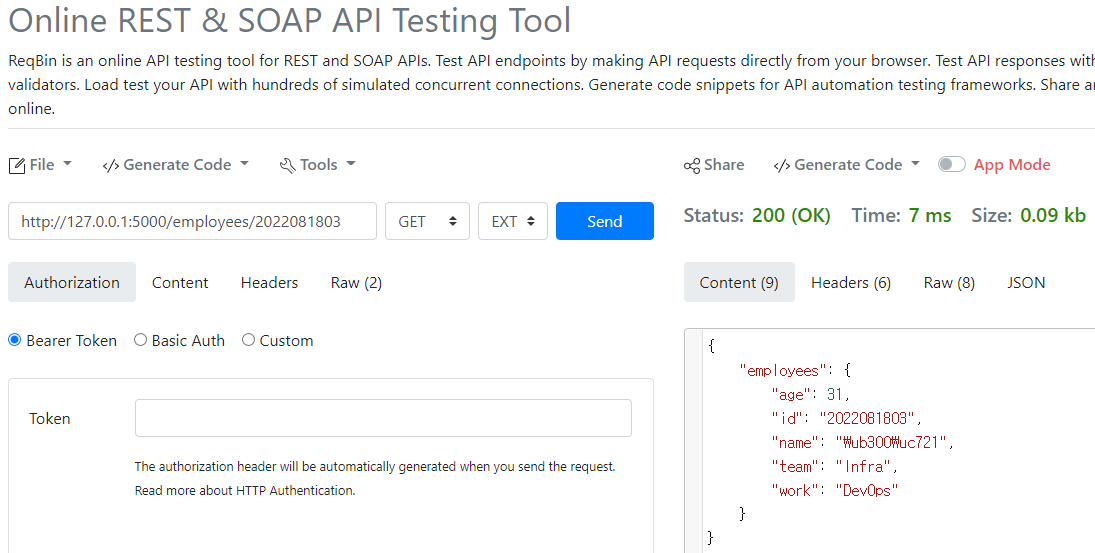The height and width of the screenshot is (553, 1095).
Task: Open the response Headers (6) tab
Action: point(851,282)
